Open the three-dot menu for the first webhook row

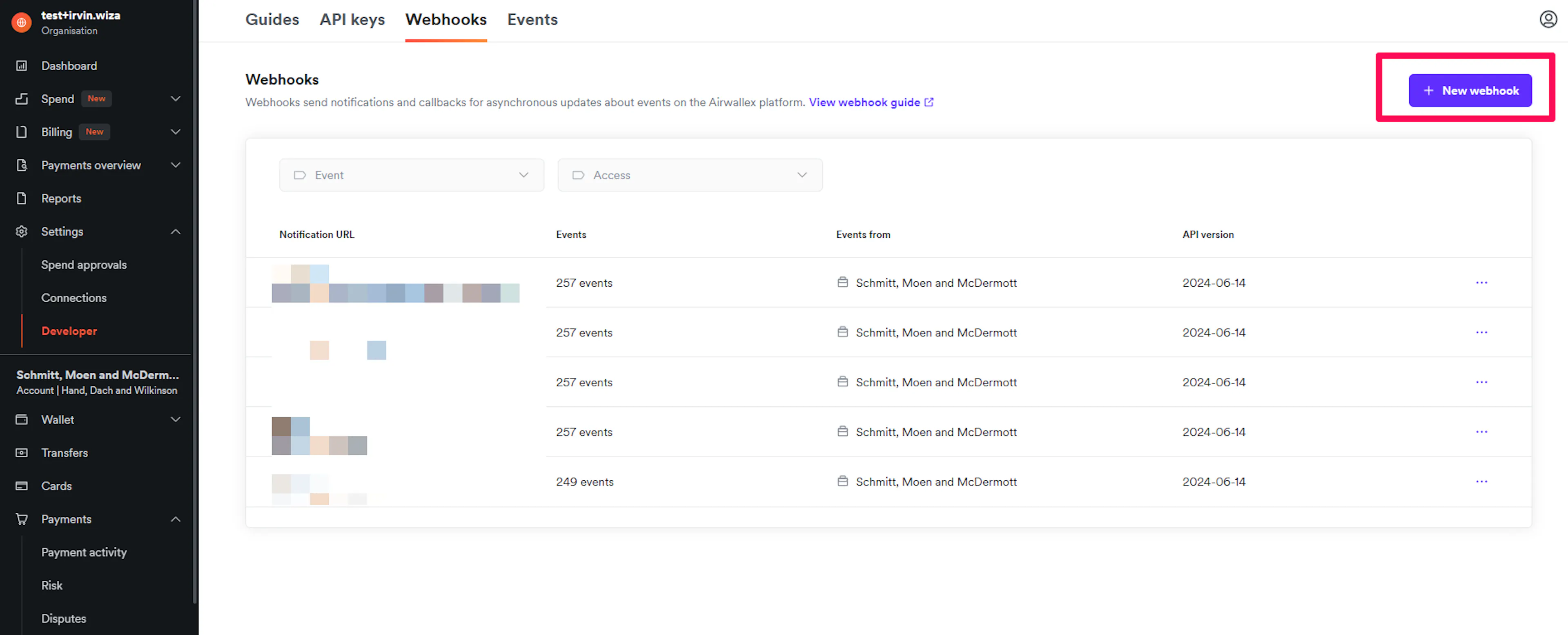click(x=1481, y=283)
